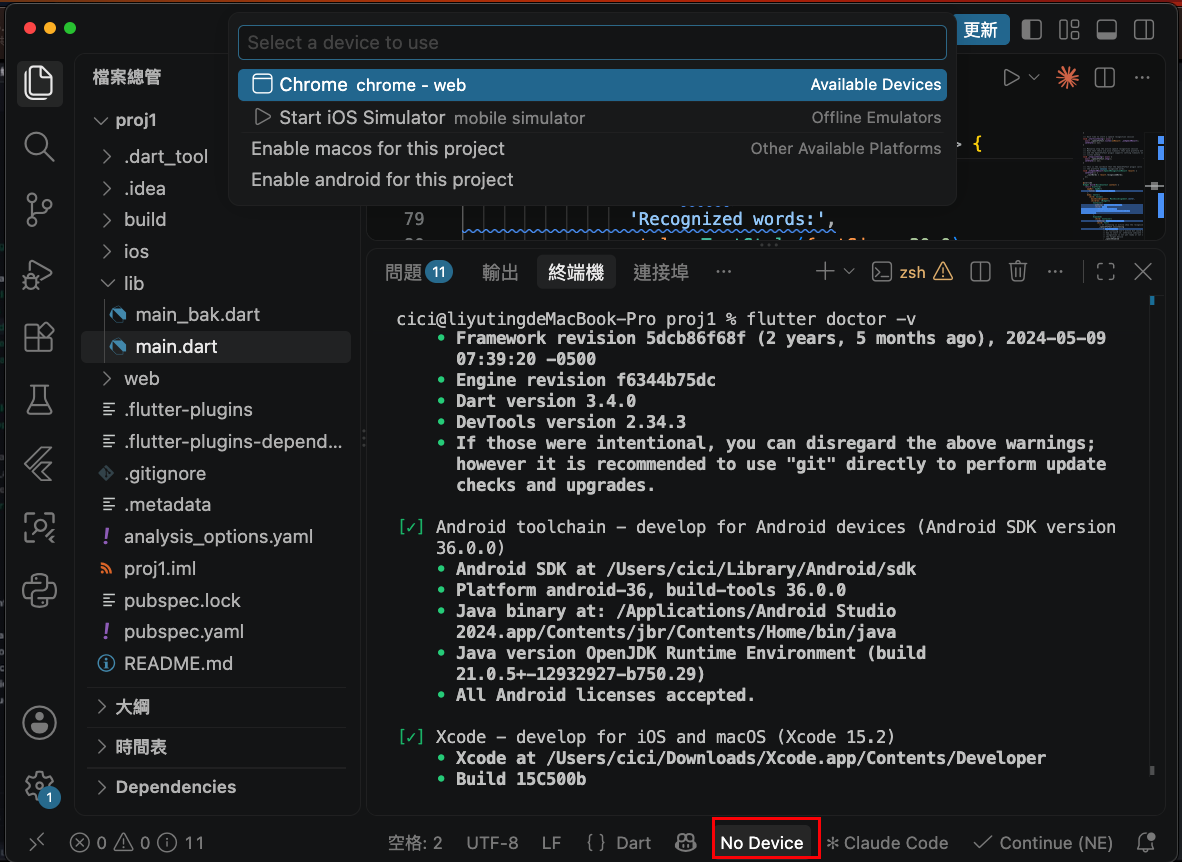Open notifications bell in status bar
Viewport: 1182px width, 862px height.
(x=1146, y=842)
